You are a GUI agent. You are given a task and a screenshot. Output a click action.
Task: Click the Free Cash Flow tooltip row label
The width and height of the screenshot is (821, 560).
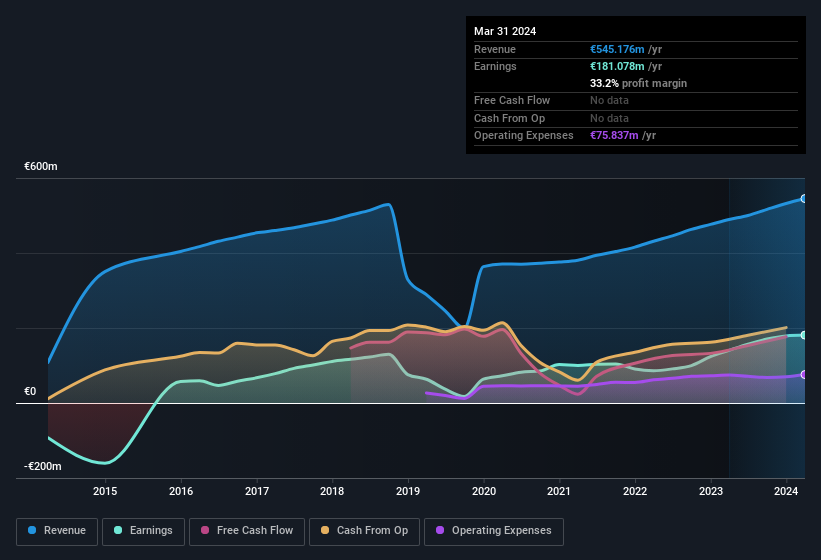point(512,100)
